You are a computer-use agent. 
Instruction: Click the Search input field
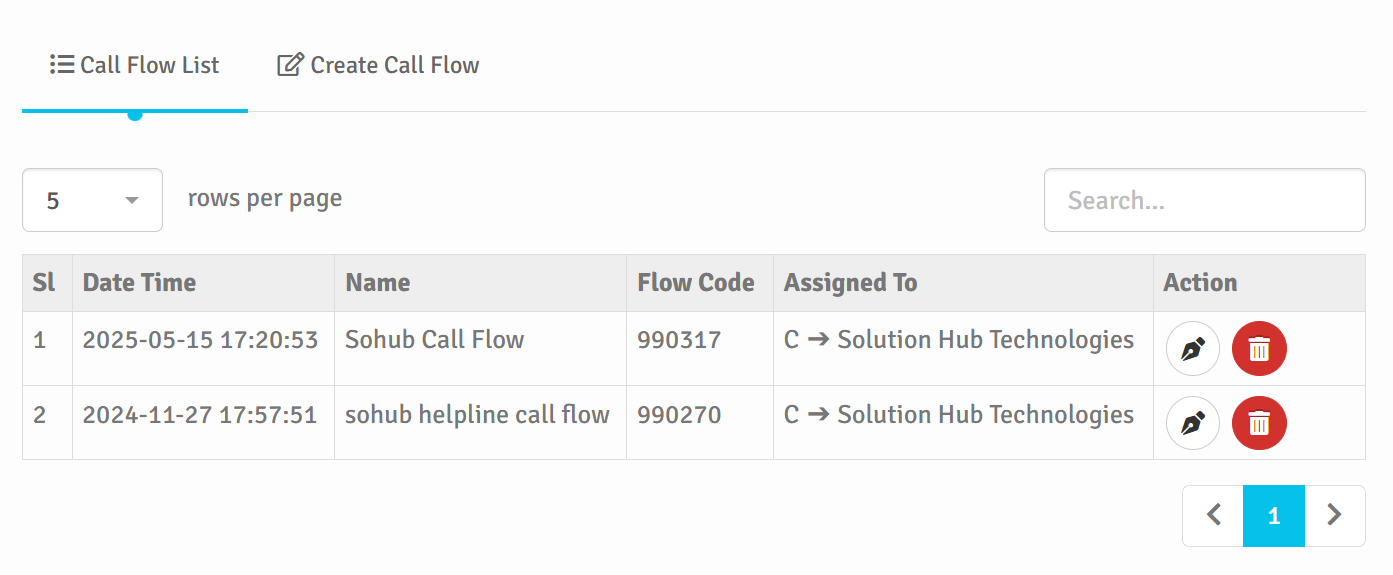1204,200
